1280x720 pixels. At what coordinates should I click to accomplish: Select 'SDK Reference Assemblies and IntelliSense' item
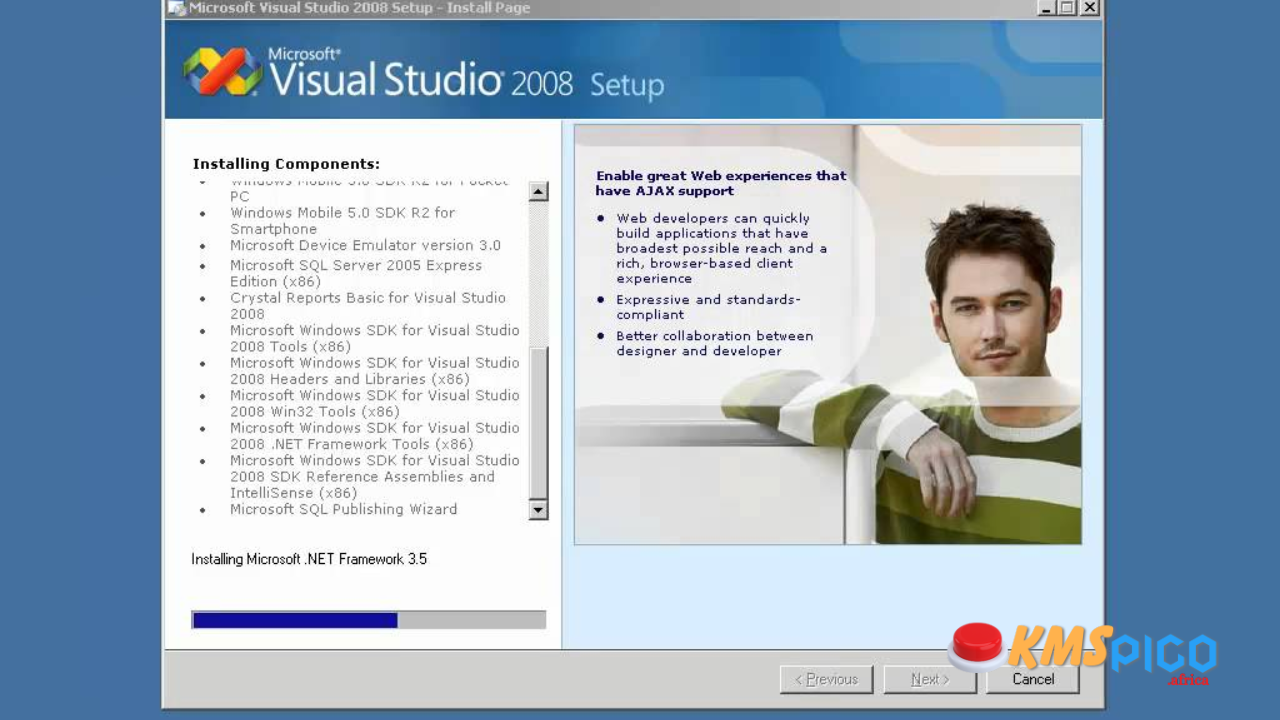pos(375,476)
